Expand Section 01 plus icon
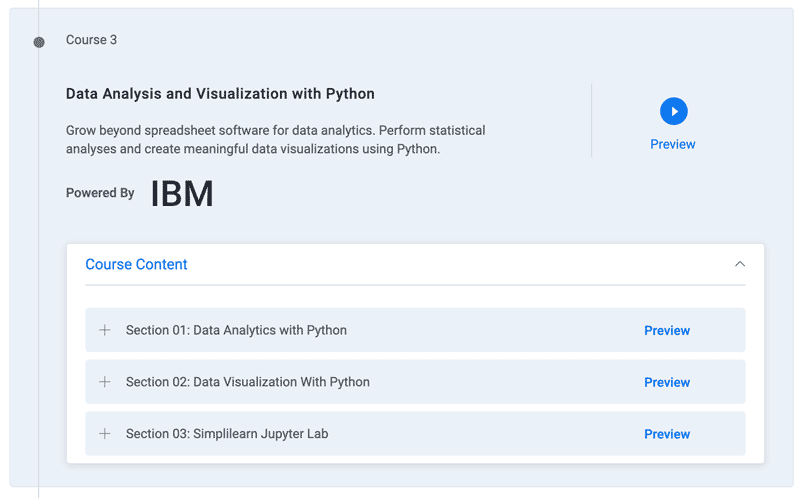 105,330
